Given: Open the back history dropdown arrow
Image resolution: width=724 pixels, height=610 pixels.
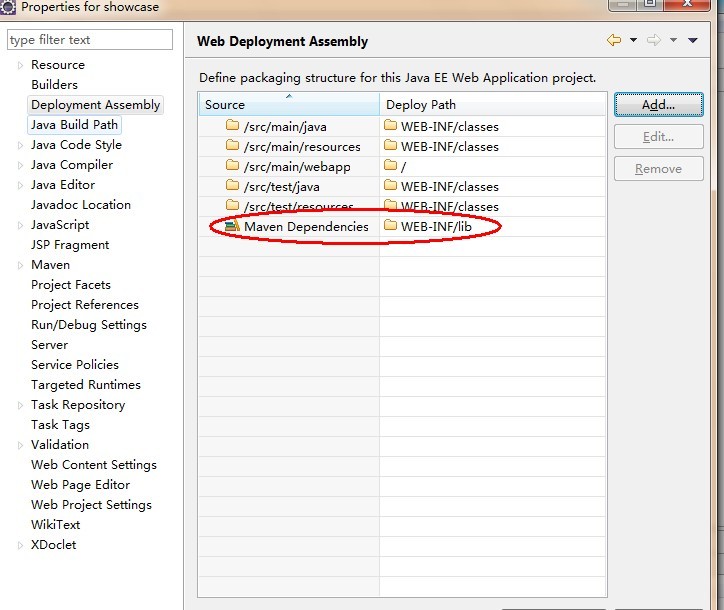Looking at the screenshot, I should [634, 40].
